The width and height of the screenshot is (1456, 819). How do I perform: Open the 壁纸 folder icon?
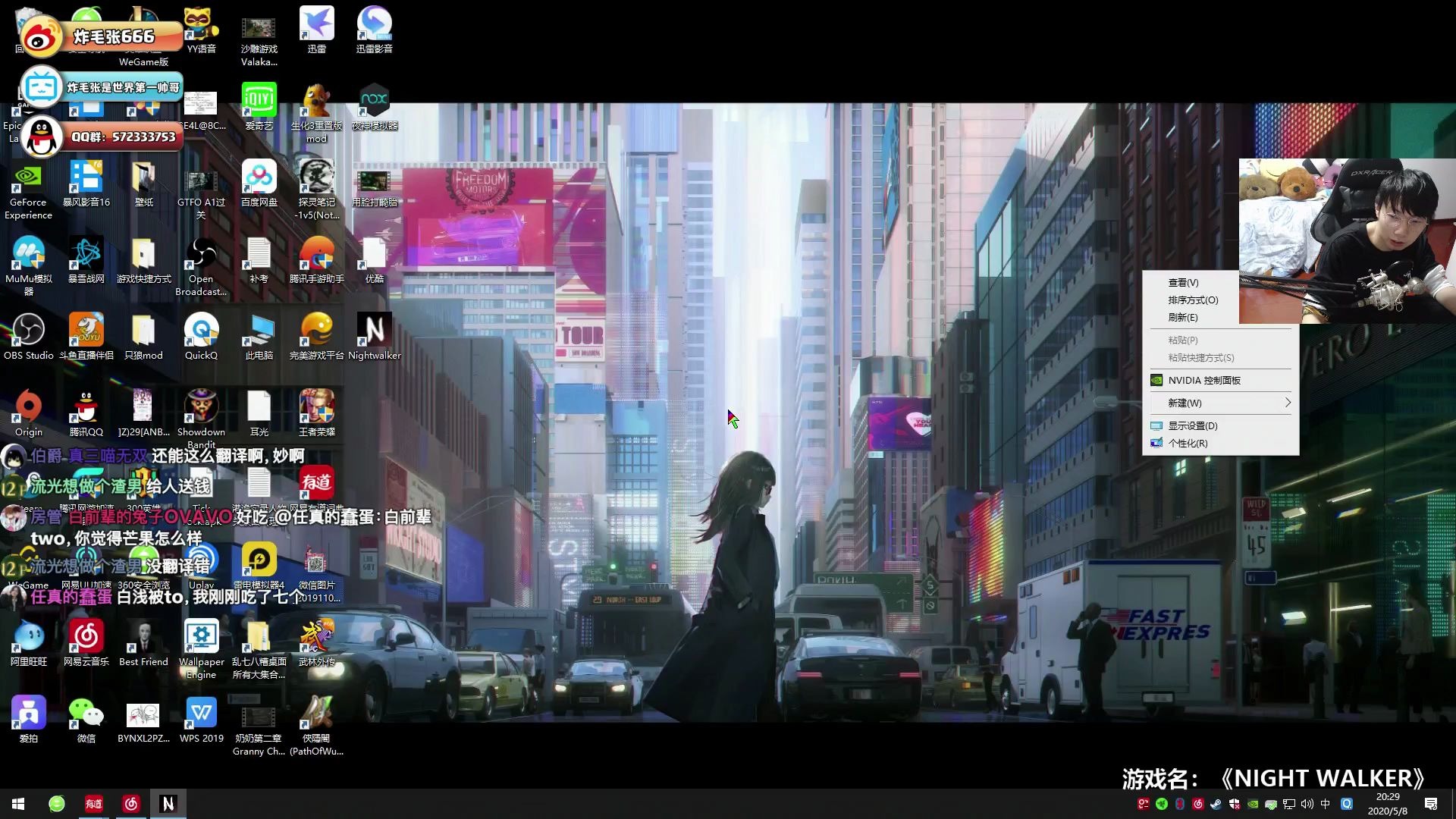[143, 184]
